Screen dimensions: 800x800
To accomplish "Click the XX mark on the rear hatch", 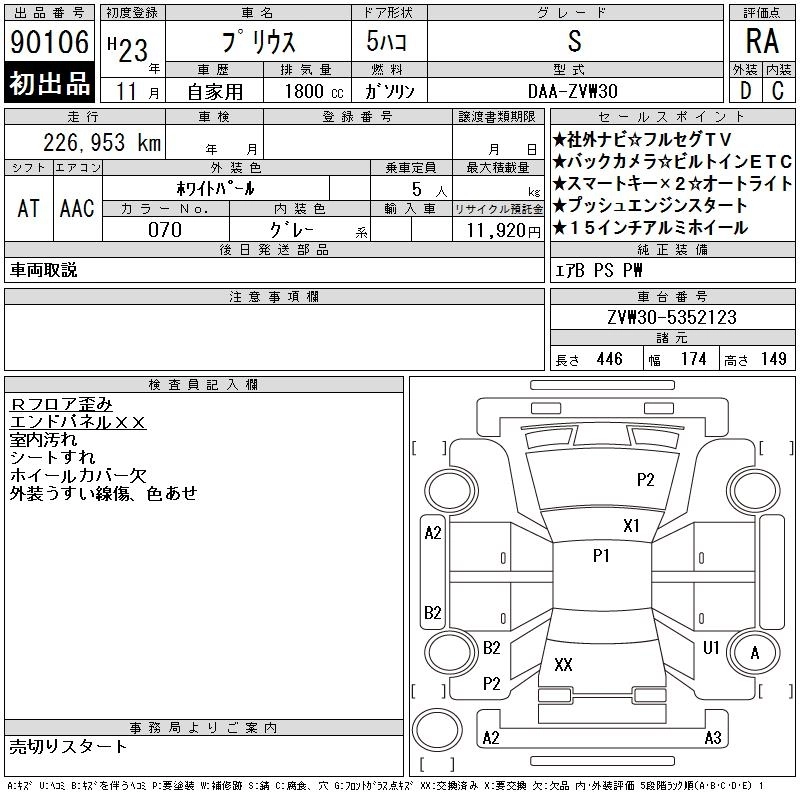I will point(563,664).
